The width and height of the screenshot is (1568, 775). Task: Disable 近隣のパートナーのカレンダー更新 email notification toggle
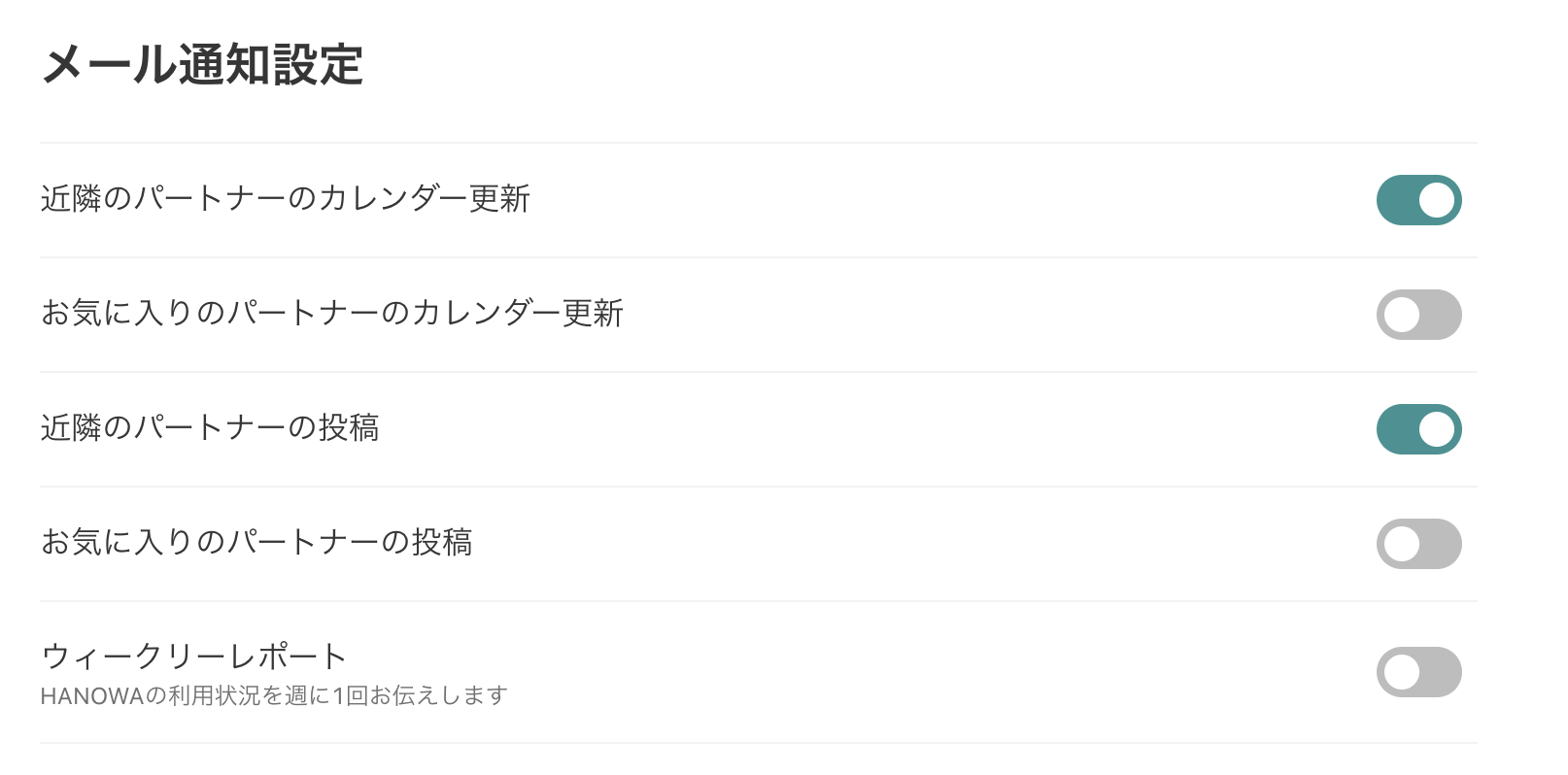(x=1418, y=200)
